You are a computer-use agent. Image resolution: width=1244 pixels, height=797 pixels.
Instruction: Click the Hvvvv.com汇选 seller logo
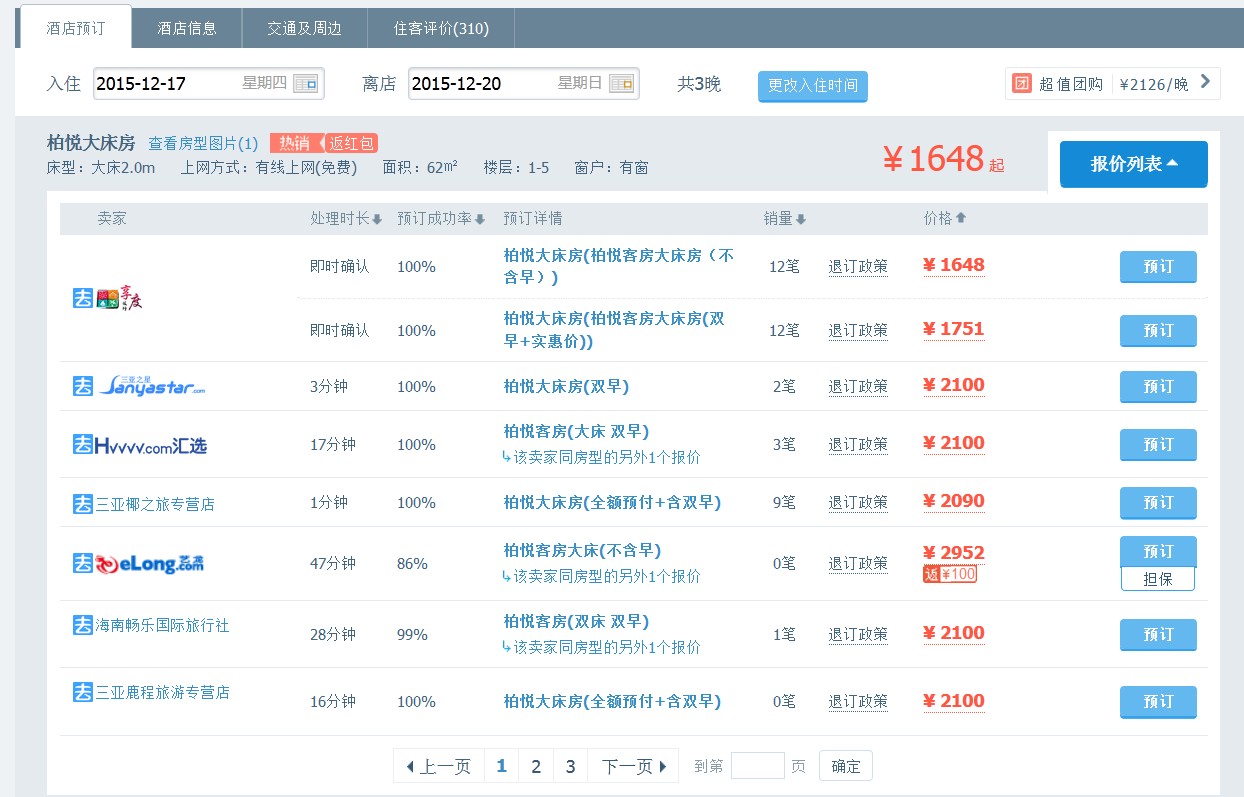139,445
